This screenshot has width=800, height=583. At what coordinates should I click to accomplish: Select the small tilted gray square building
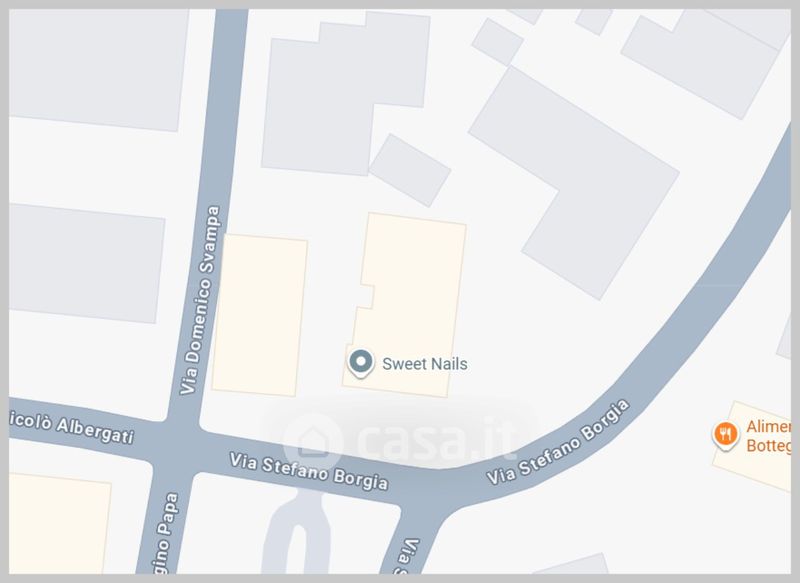tap(410, 170)
